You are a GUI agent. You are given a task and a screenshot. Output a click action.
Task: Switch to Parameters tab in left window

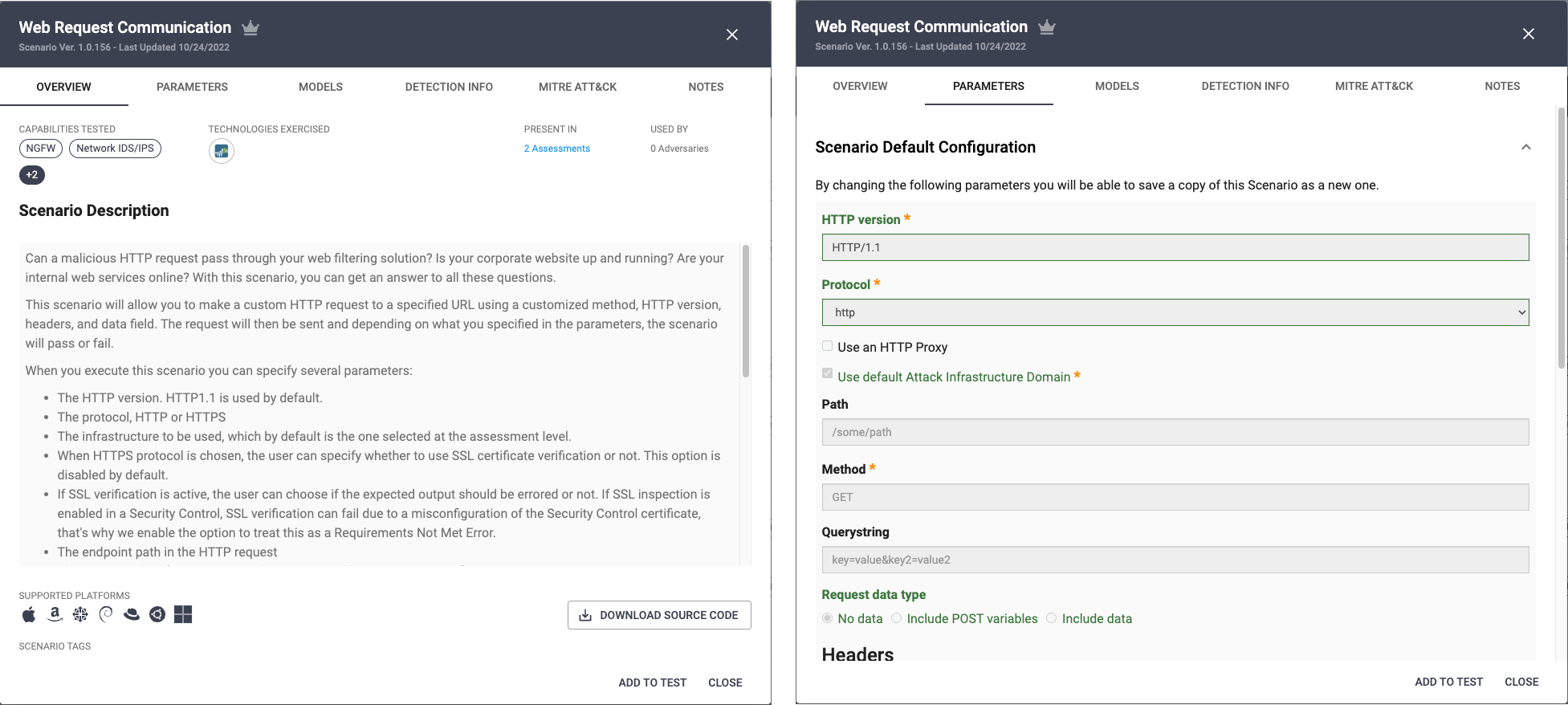coord(193,87)
